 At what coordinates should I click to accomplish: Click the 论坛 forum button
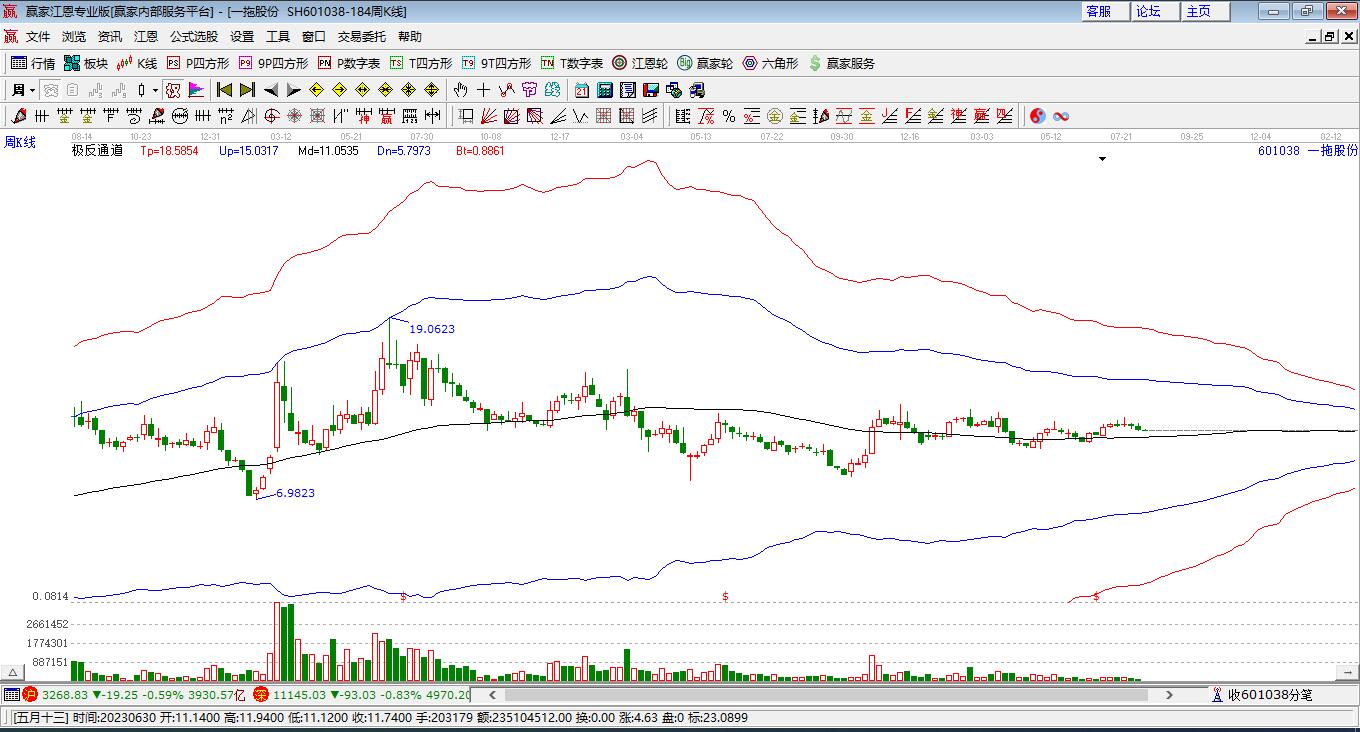[x=1148, y=11]
